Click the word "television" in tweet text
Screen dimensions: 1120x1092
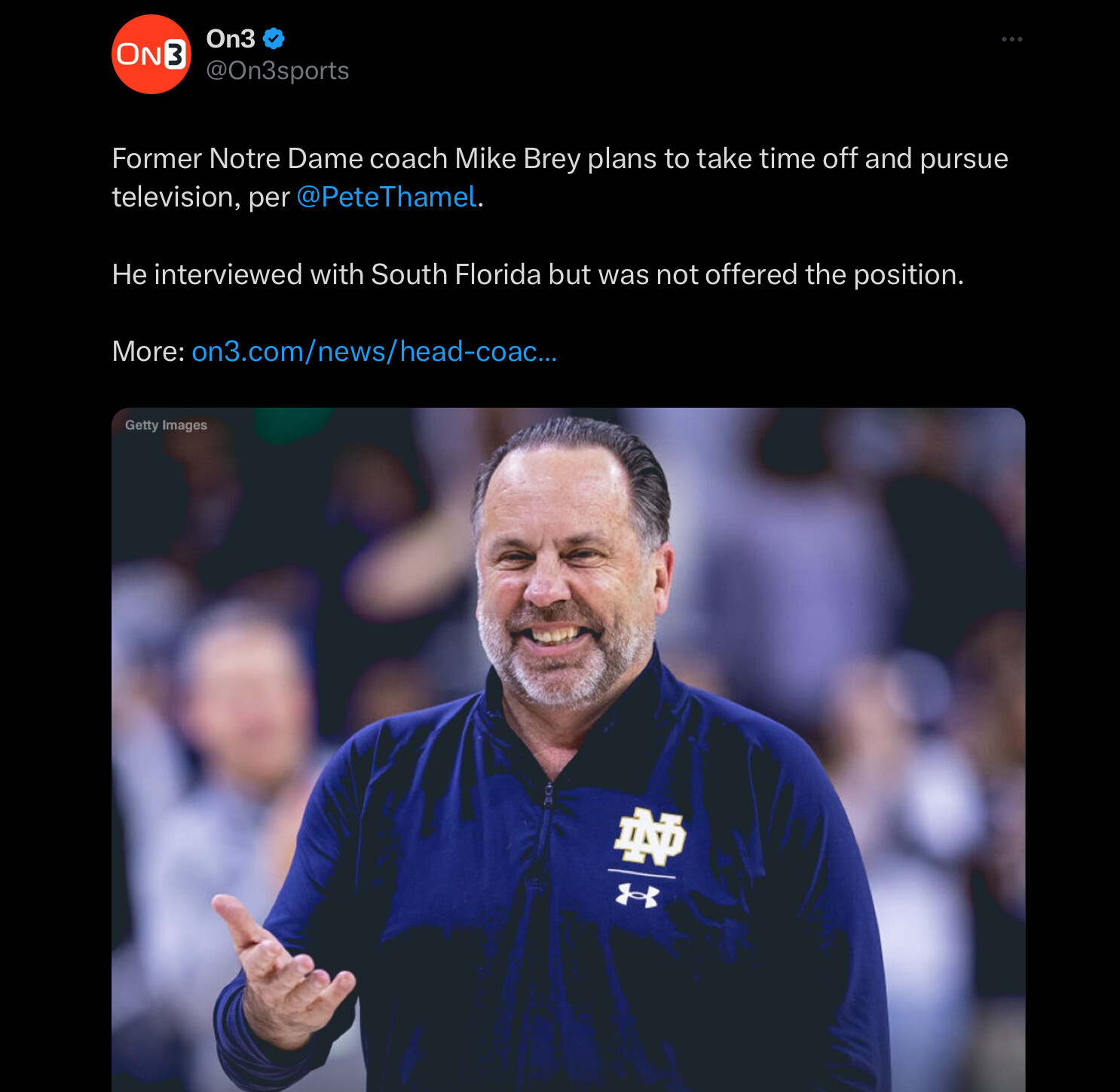pos(172,197)
